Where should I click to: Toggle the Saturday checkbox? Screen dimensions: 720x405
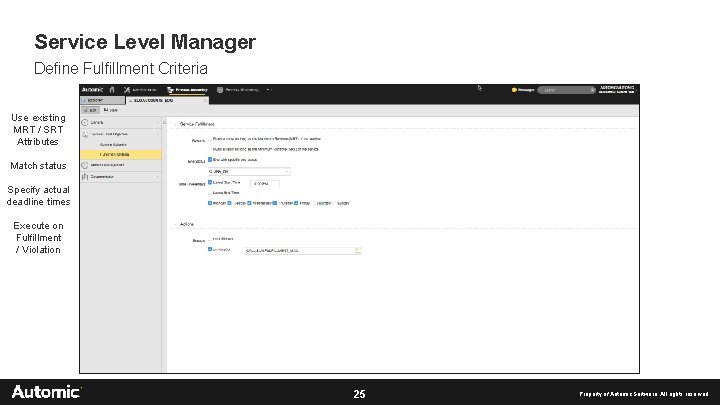coord(314,203)
